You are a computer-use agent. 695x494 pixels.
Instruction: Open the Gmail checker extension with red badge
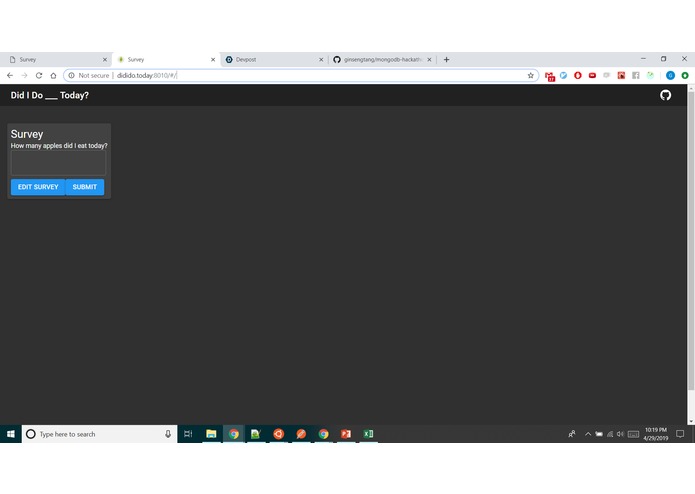click(550, 76)
